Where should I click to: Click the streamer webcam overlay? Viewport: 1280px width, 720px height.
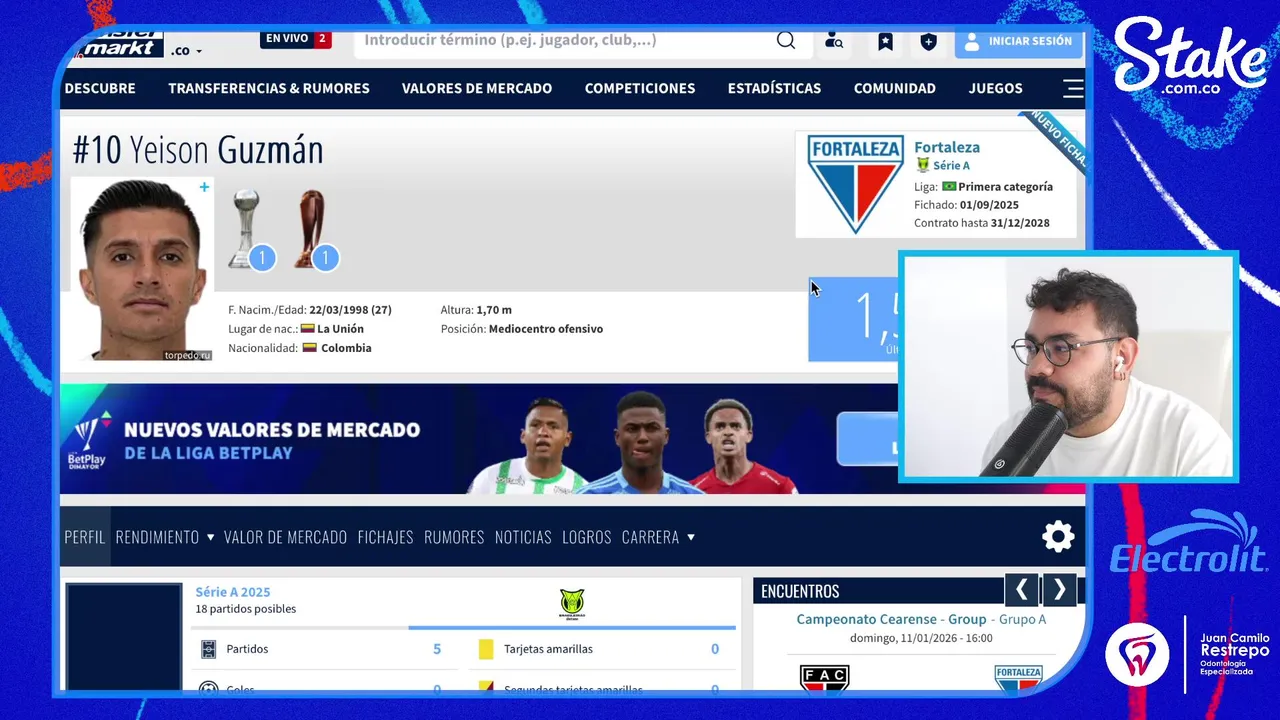(1068, 367)
